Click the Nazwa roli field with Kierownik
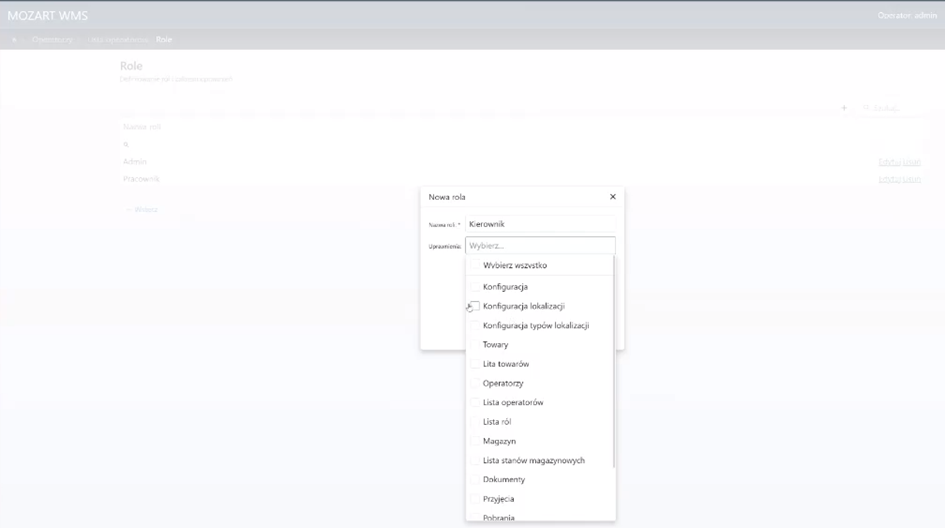Viewport: 945px width, 528px height. [x=540, y=224]
